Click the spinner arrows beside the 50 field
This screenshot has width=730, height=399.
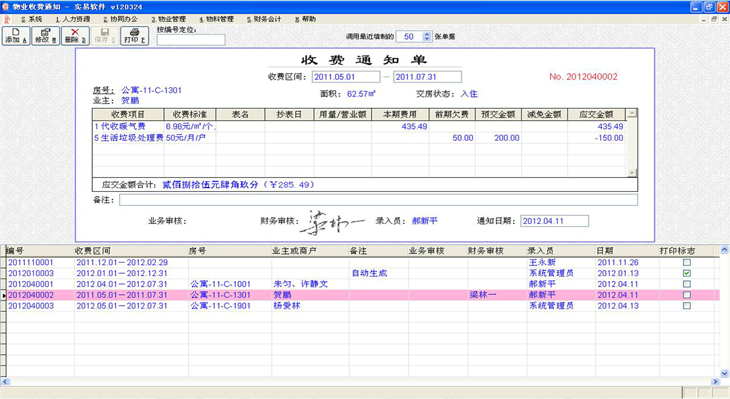click(427, 36)
